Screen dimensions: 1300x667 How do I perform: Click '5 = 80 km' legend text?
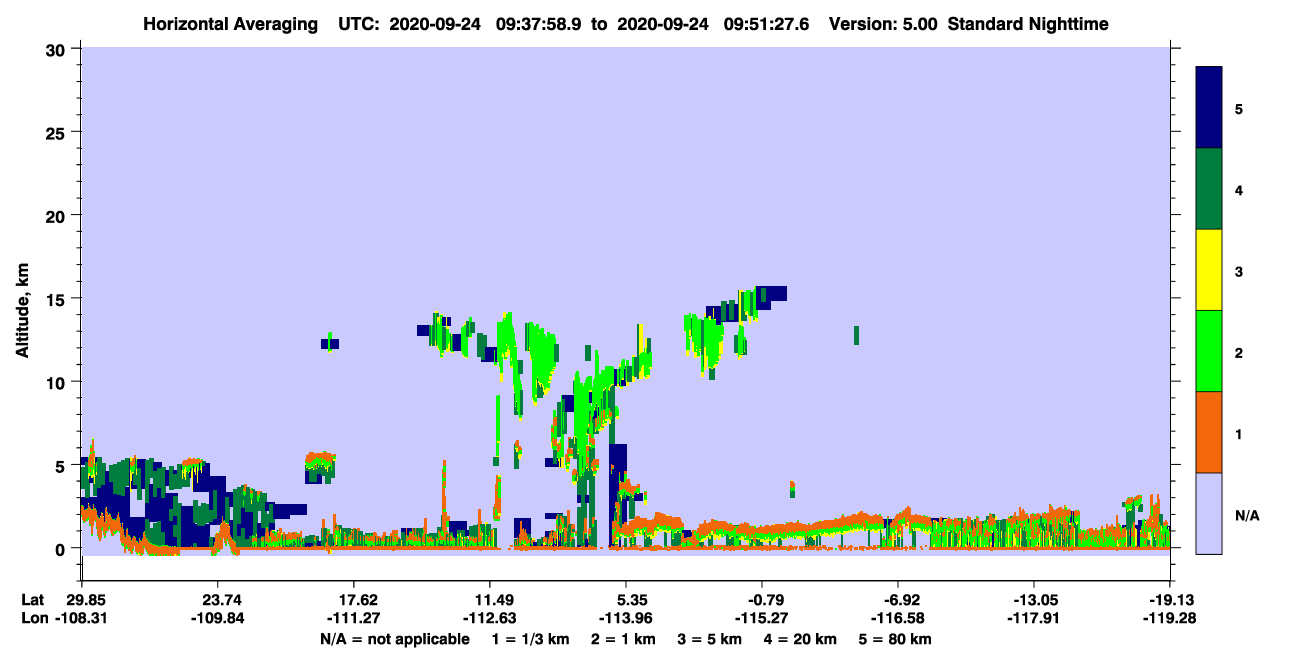[x=897, y=639]
